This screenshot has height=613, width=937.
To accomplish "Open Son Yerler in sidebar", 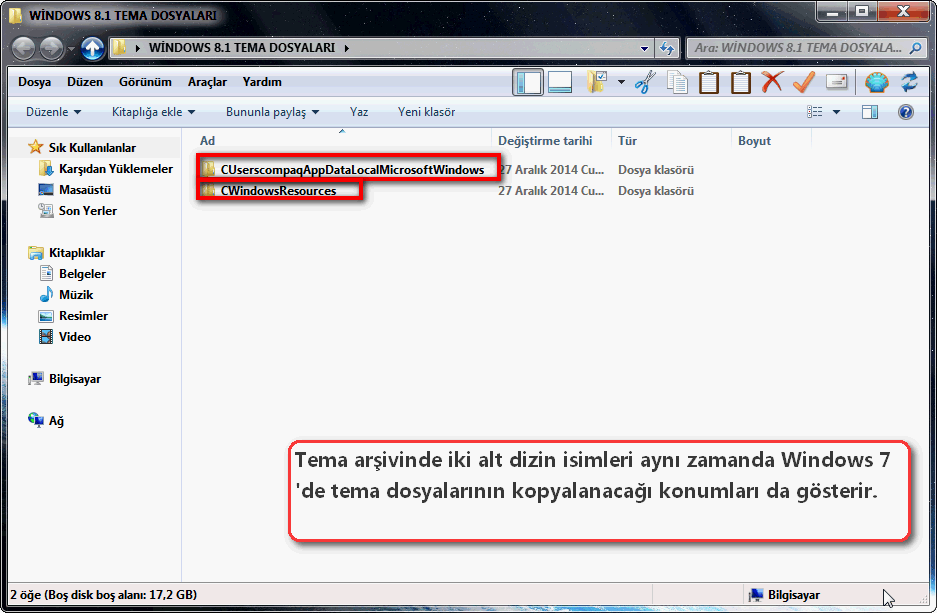I will click(x=88, y=210).
